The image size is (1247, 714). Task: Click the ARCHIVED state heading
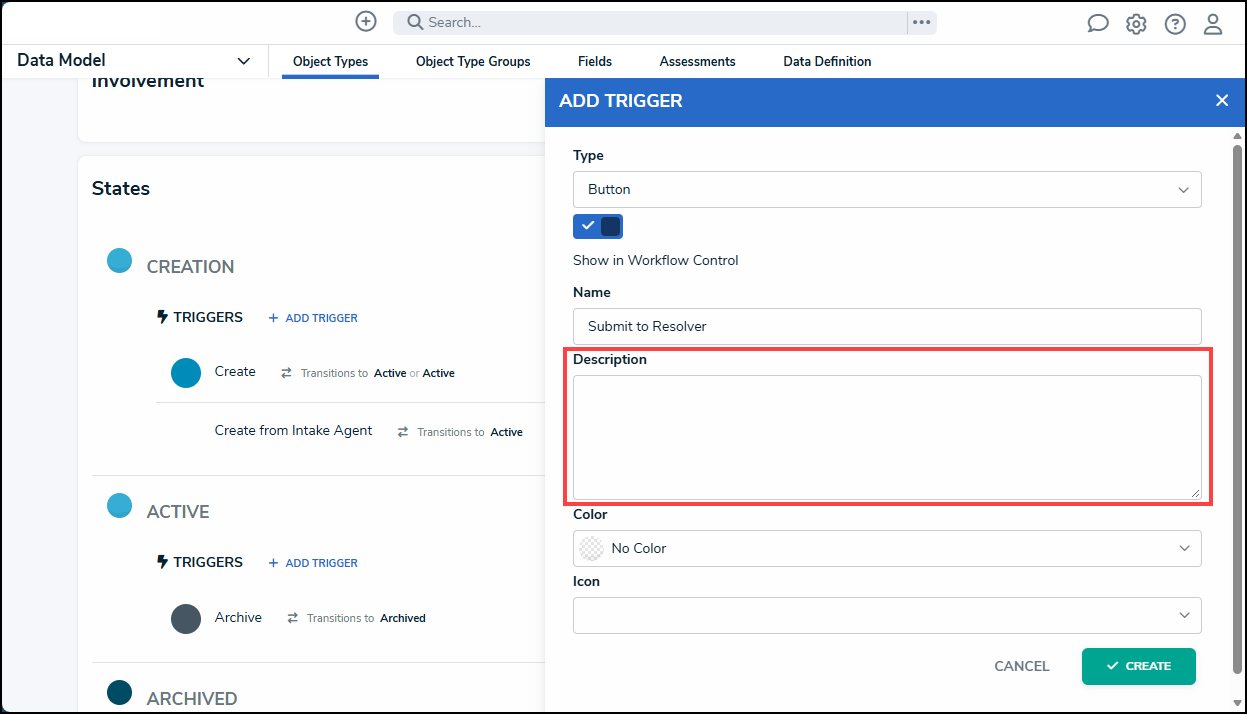(192, 699)
